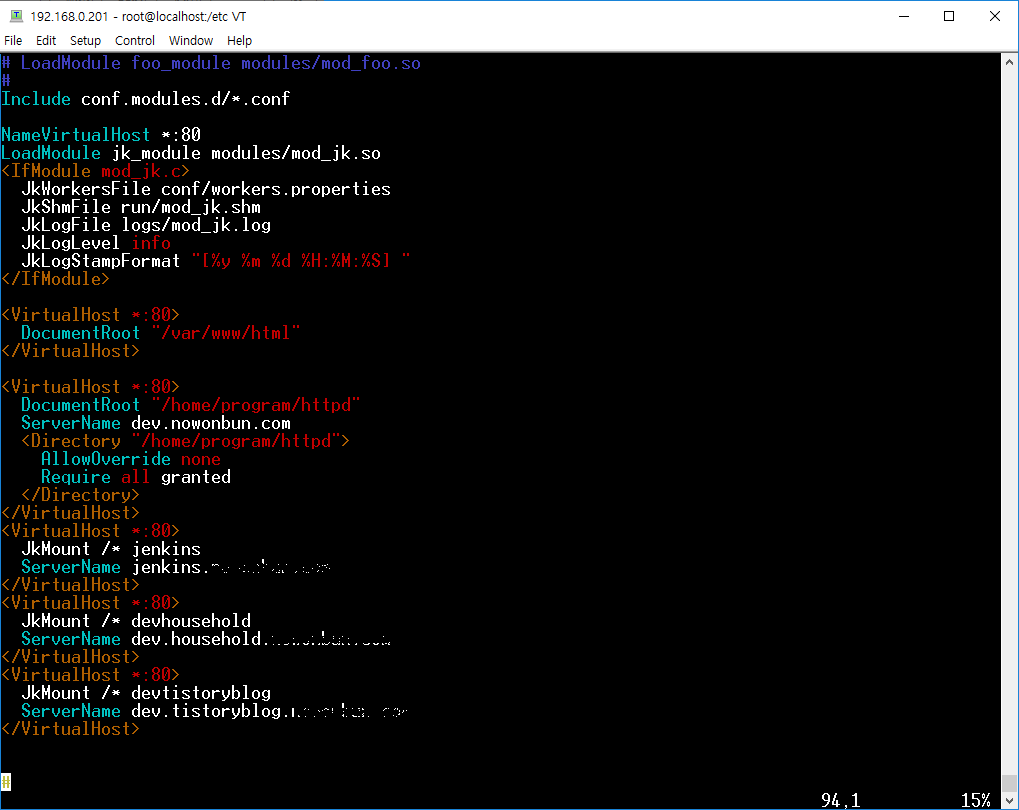Click 'jenkins' in the JkMount line
Image resolution: width=1019 pixels, height=810 pixels.
(x=166, y=549)
